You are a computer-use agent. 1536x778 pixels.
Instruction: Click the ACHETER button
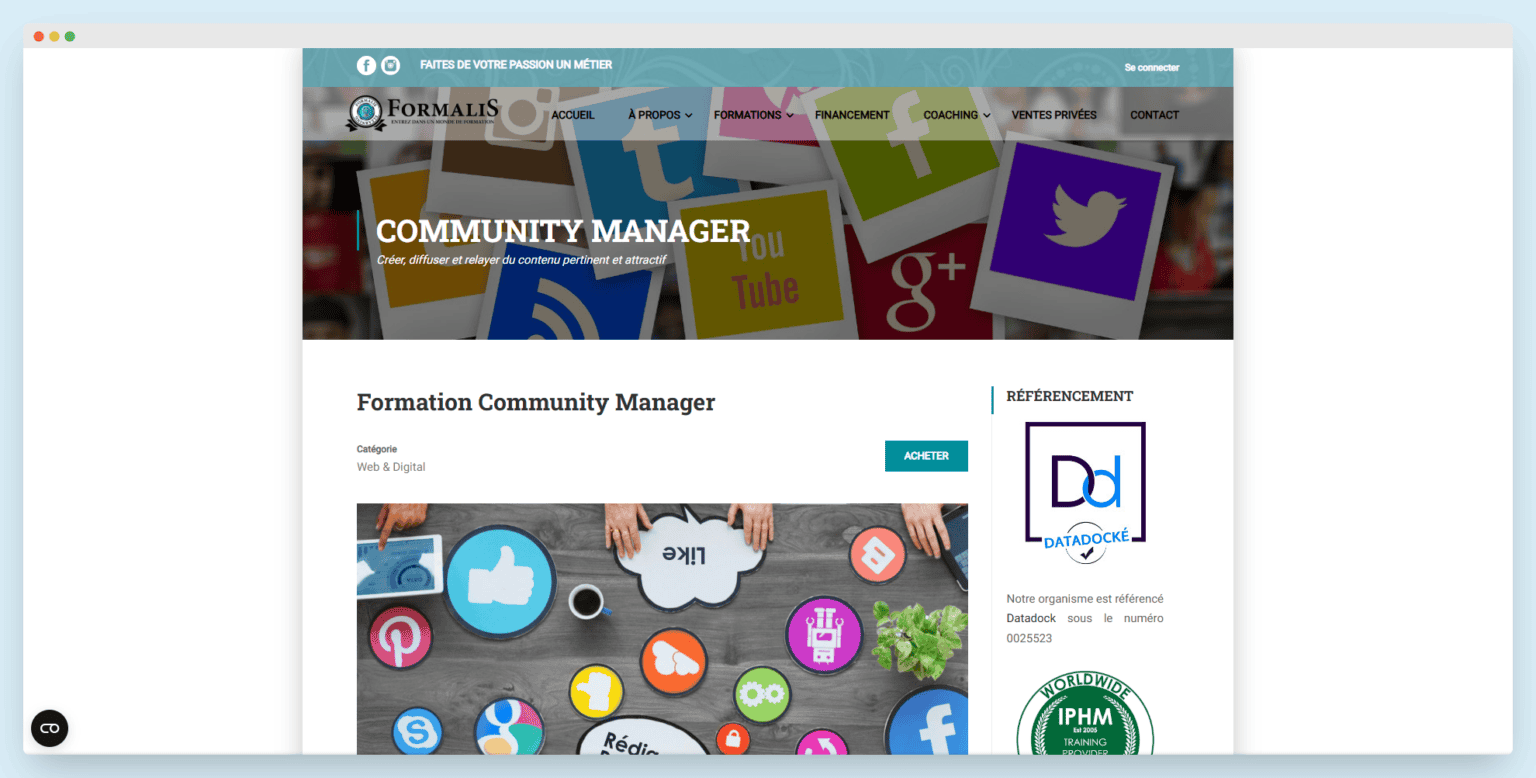tap(926, 455)
